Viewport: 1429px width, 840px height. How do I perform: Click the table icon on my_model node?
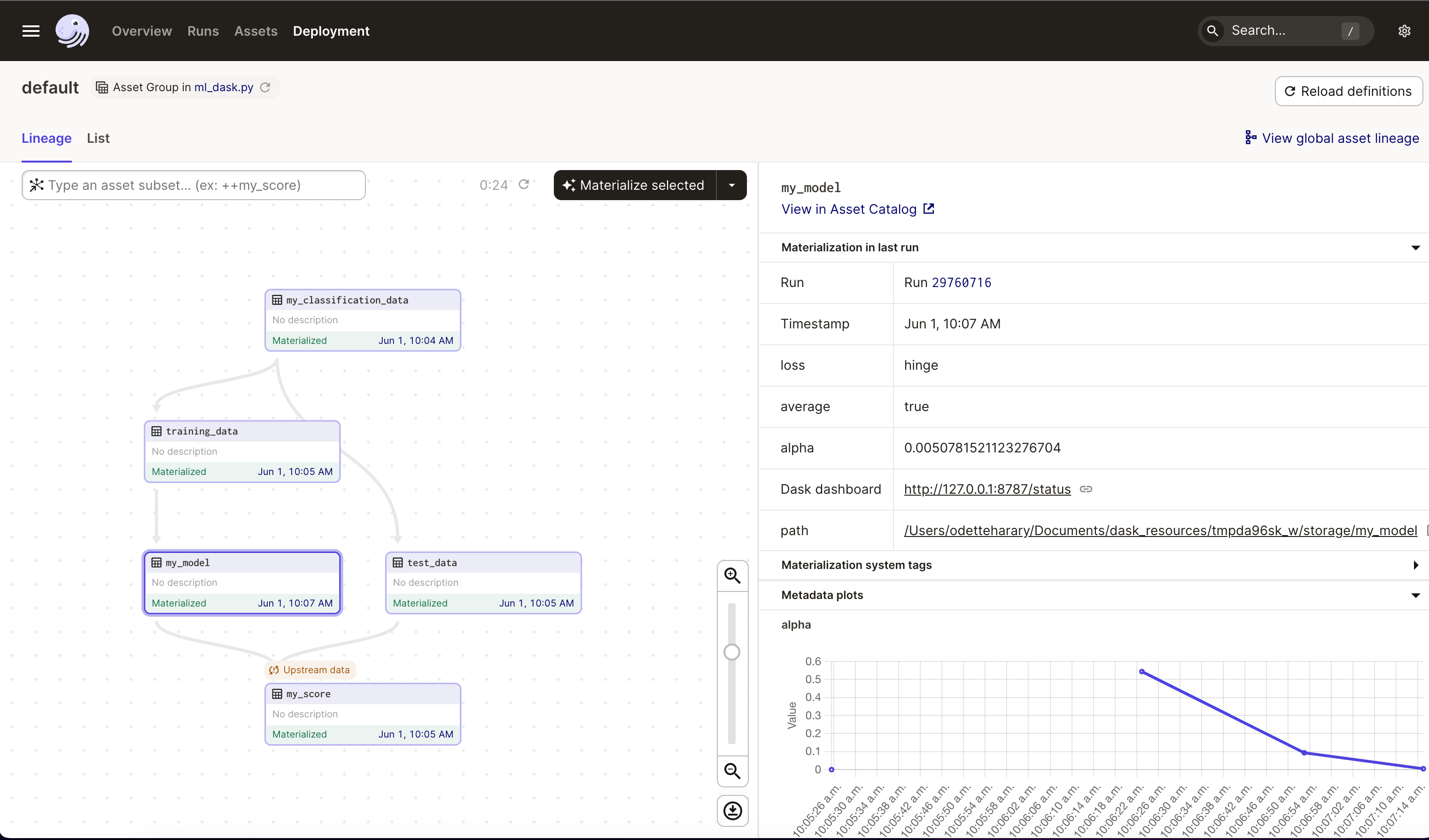coord(156,563)
